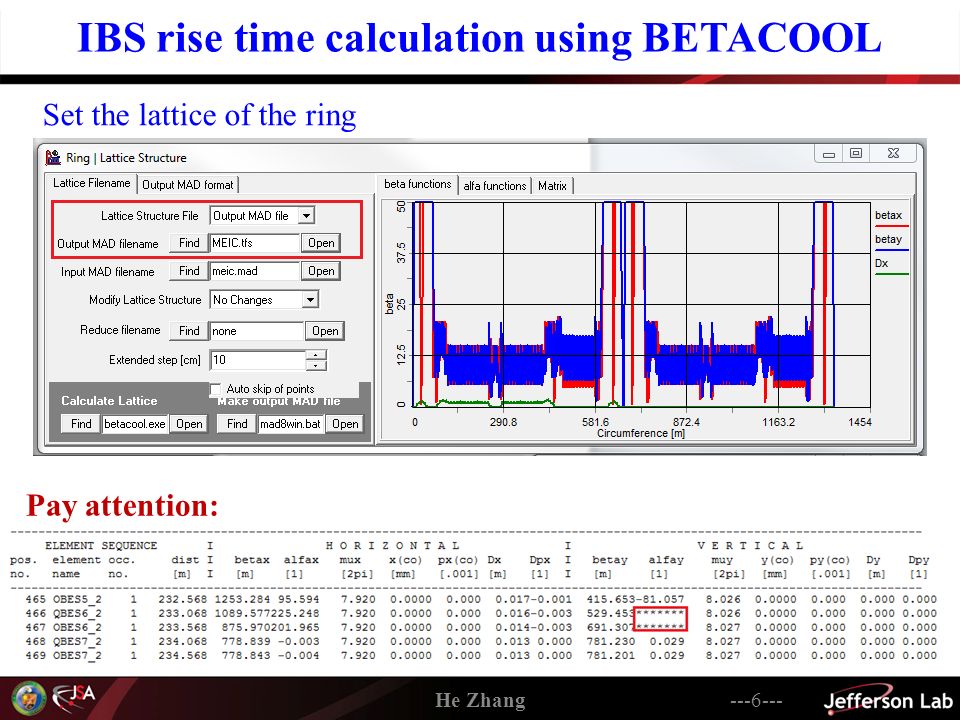The image size is (960, 720).
Task: Click Find under Make output MAD file
Action: pyautogui.click(x=237, y=424)
